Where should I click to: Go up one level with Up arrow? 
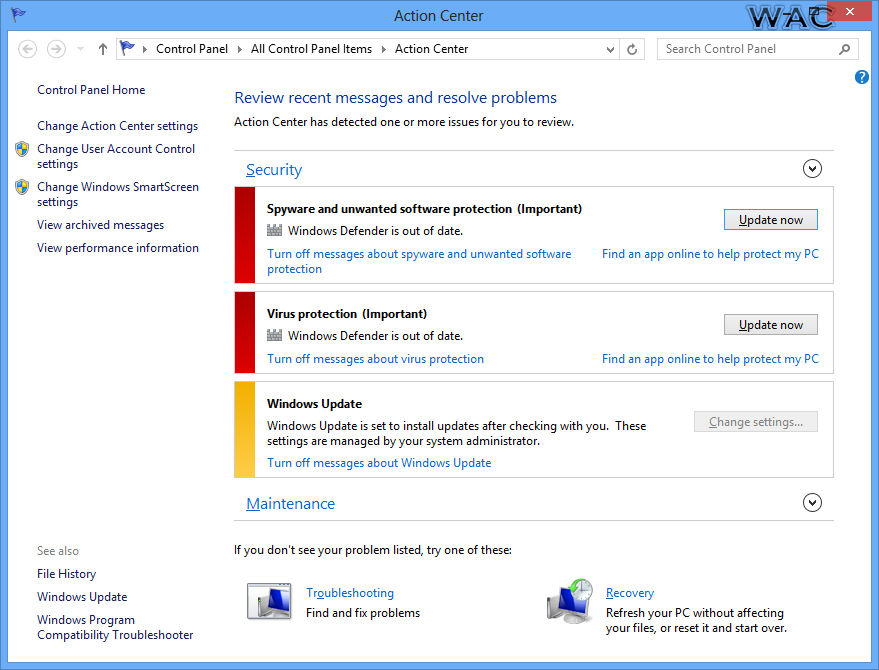click(x=103, y=49)
